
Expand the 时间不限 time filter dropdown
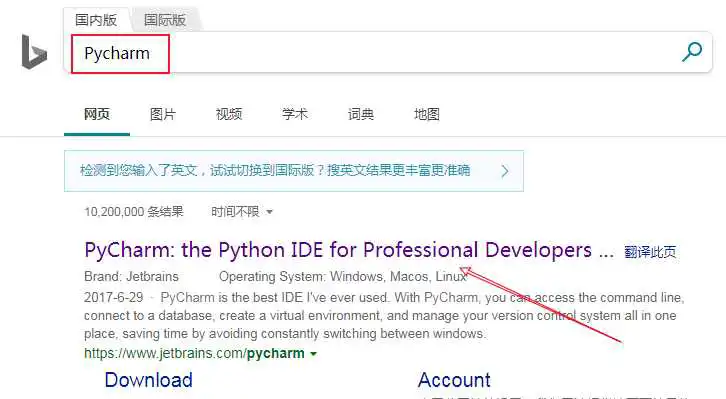[x=241, y=212]
